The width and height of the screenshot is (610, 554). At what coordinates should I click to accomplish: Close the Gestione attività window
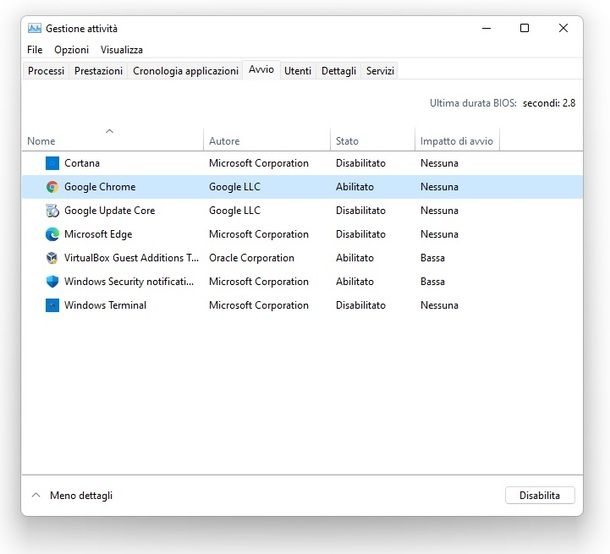[563, 28]
